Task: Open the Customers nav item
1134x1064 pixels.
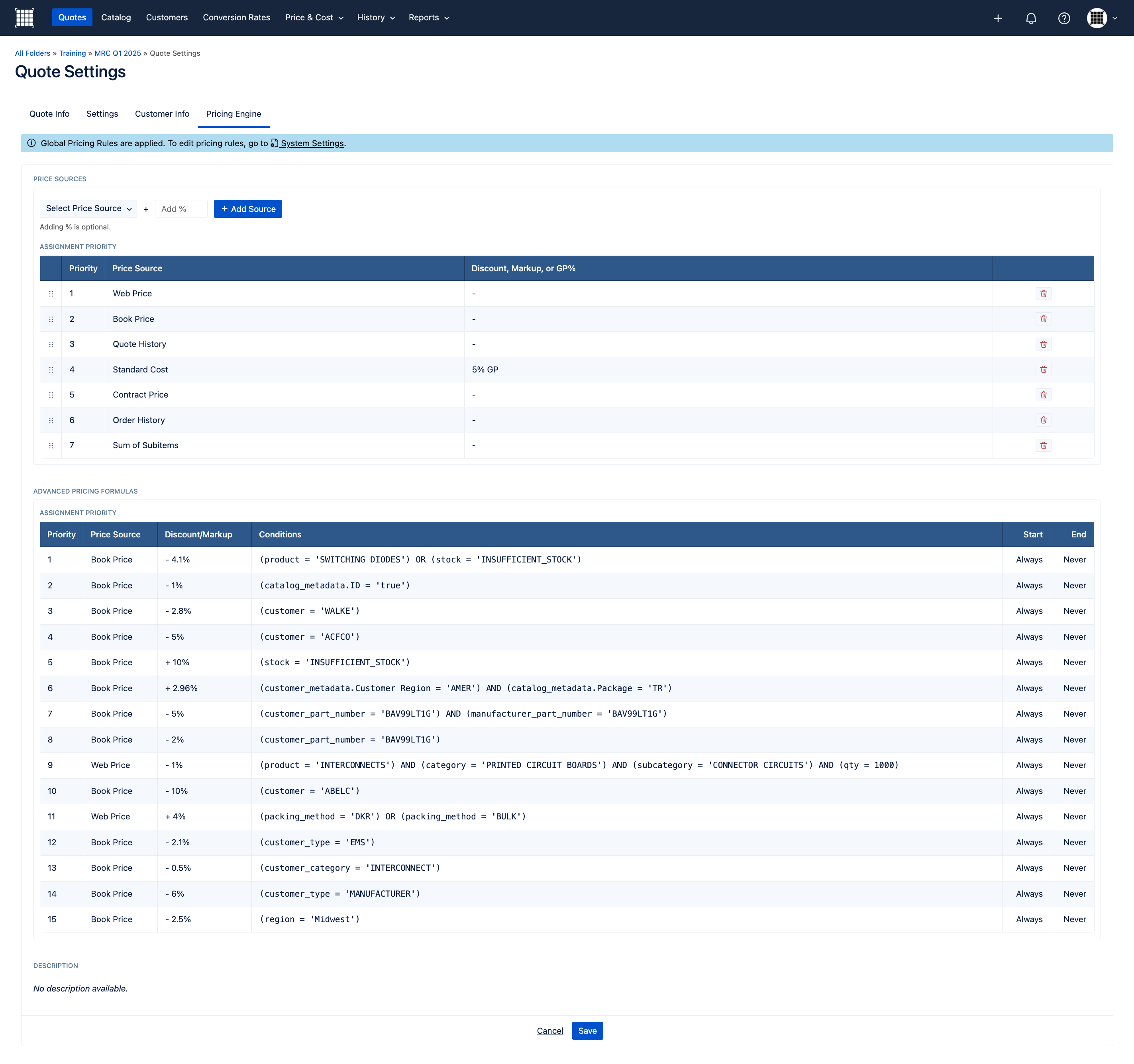Action: click(167, 18)
